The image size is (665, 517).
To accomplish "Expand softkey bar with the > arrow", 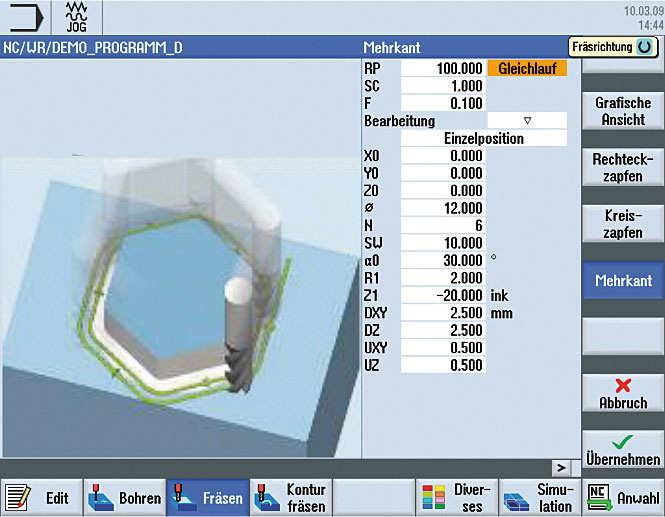I will (562, 467).
